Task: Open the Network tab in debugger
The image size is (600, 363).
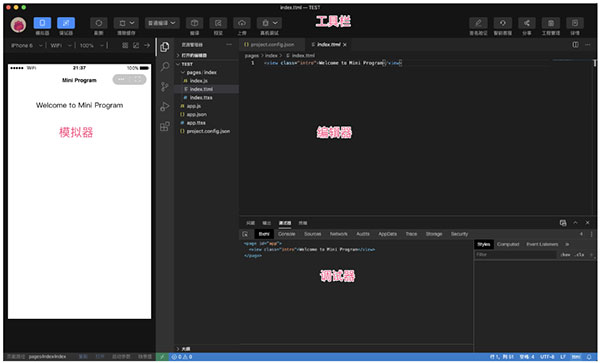Action: pos(339,234)
